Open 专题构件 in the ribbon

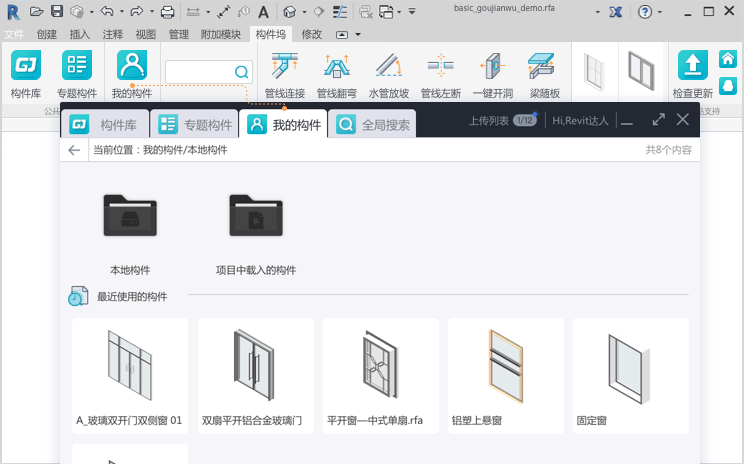pos(77,74)
